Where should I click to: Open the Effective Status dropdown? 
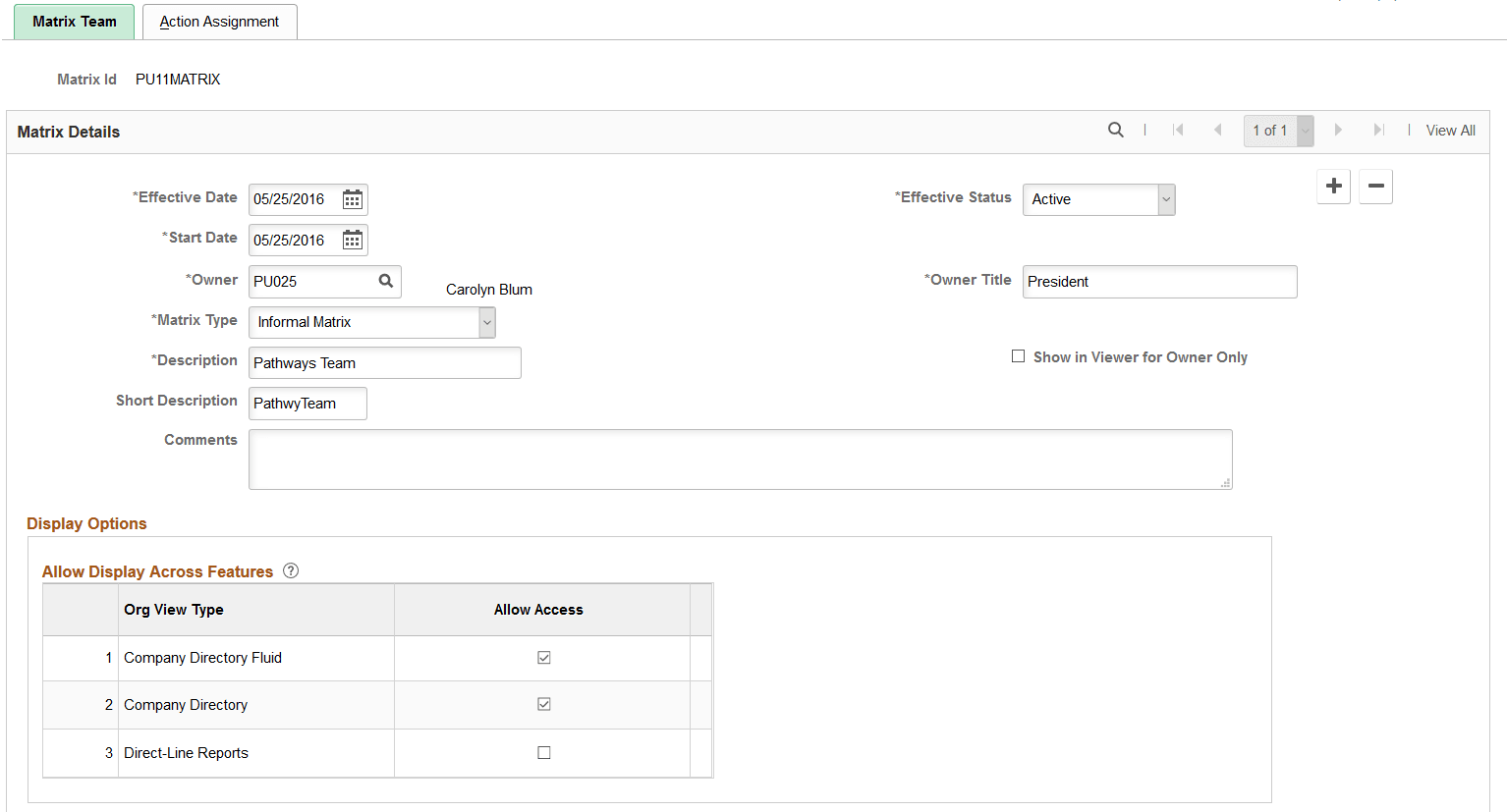pos(1166,199)
